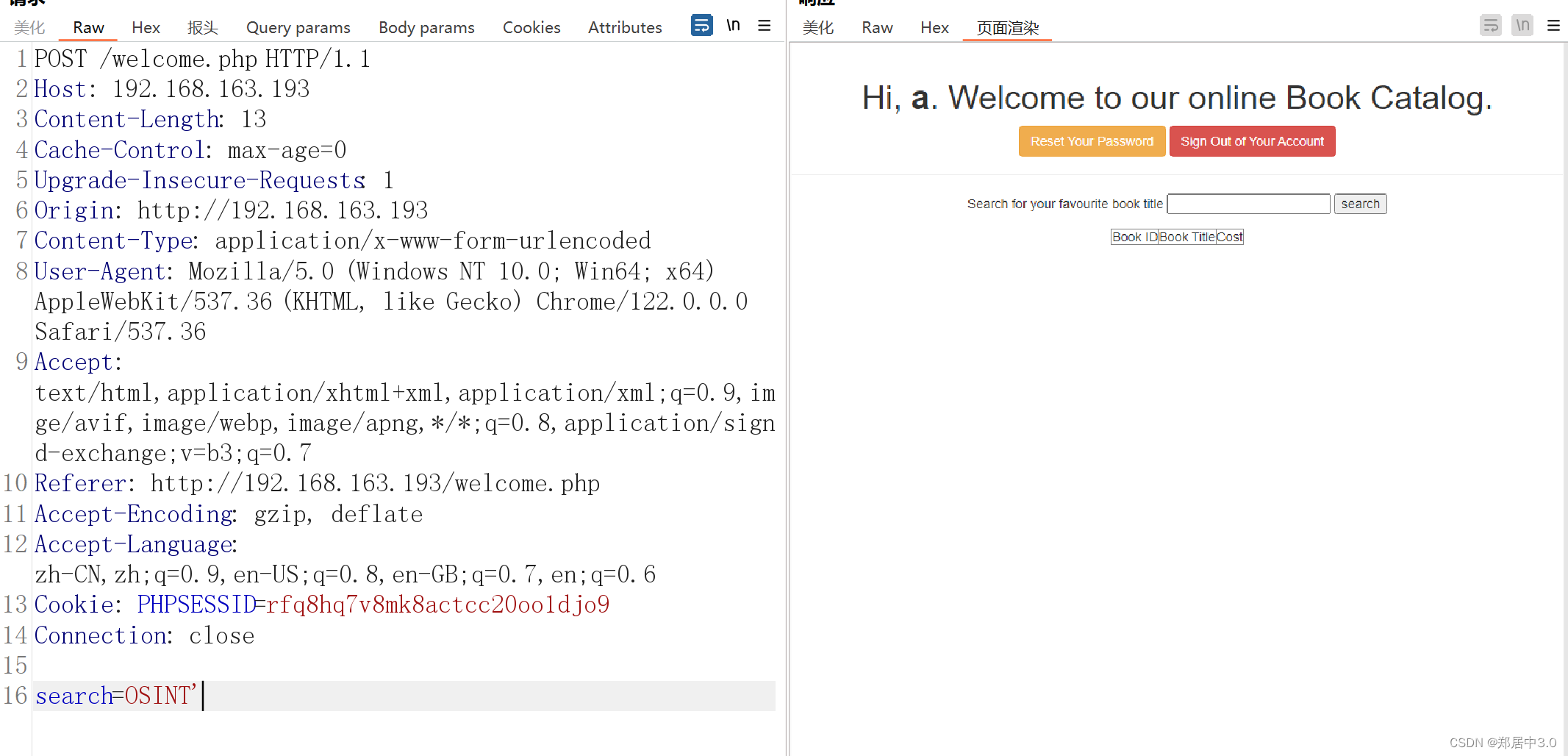
Task: Toggle word wrap icon in request panel
Action: point(701,26)
